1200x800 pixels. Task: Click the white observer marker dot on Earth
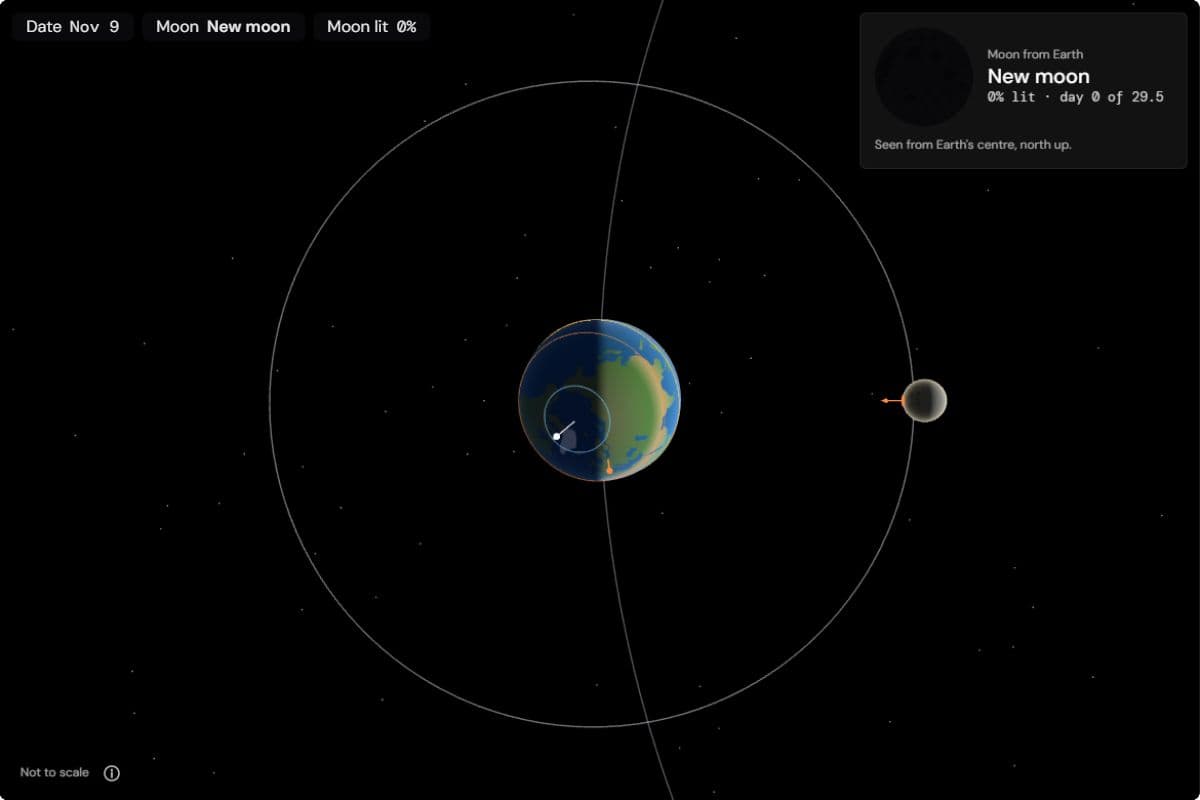tap(557, 436)
